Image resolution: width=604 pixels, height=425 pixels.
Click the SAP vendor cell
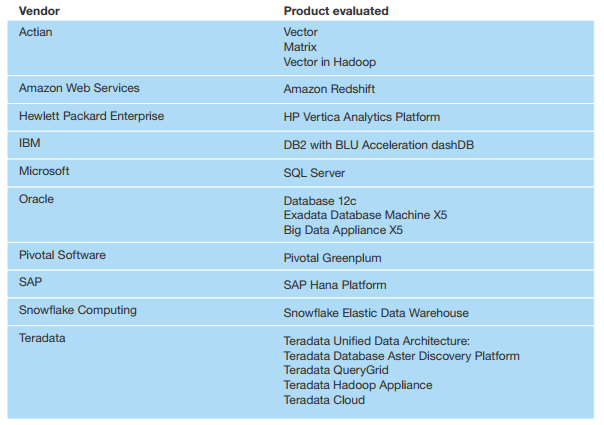point(31,283)
